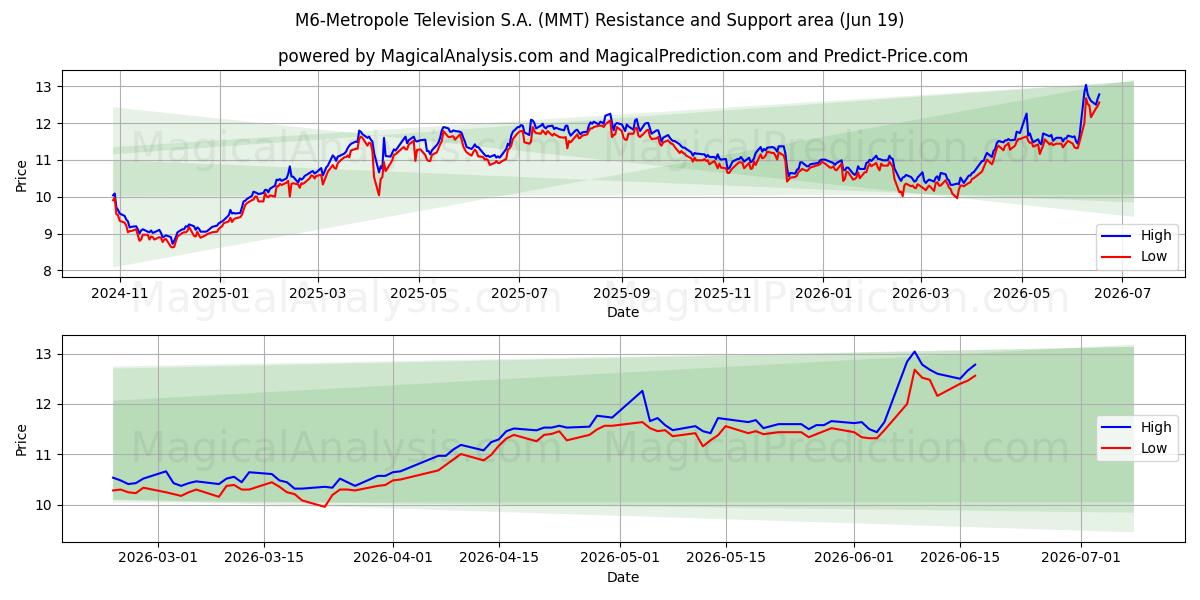
Task: Click the '2025-05' tick label on top chart
Action: click(x=418, y=294)
